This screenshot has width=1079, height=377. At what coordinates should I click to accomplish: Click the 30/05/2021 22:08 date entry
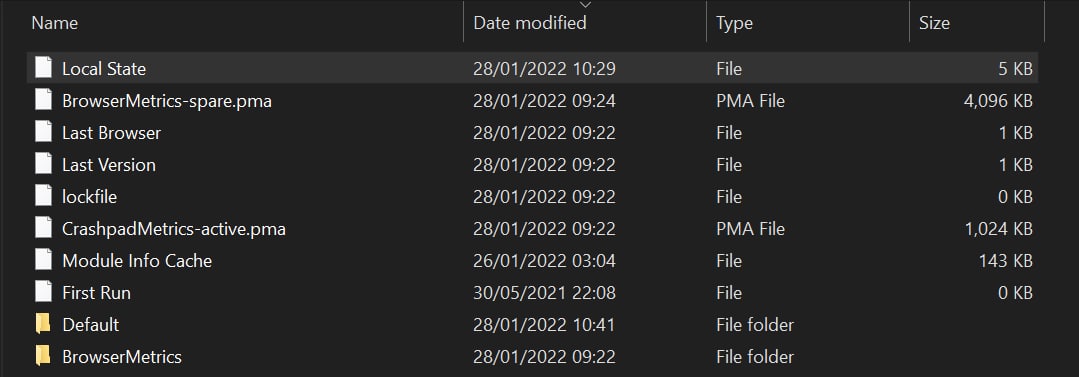tap(544, 292)
